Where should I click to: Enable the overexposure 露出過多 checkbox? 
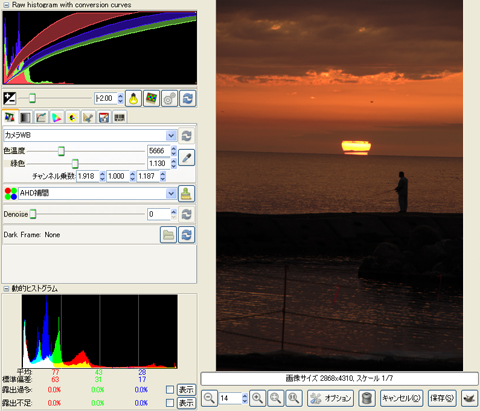170,390
